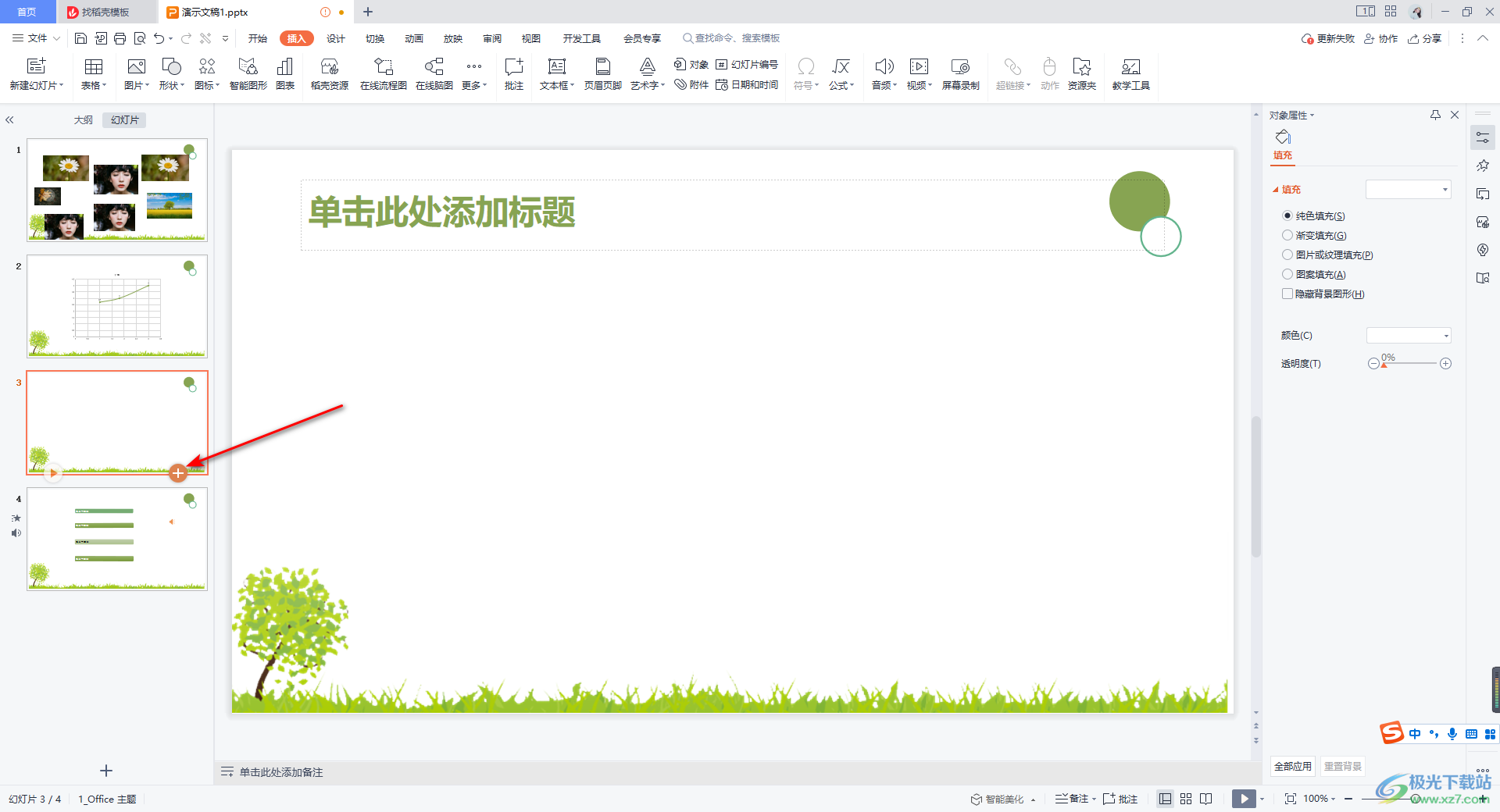Insert header and footer
Viewport: 1500px width, 812px height.
click(x=602, y=74)
